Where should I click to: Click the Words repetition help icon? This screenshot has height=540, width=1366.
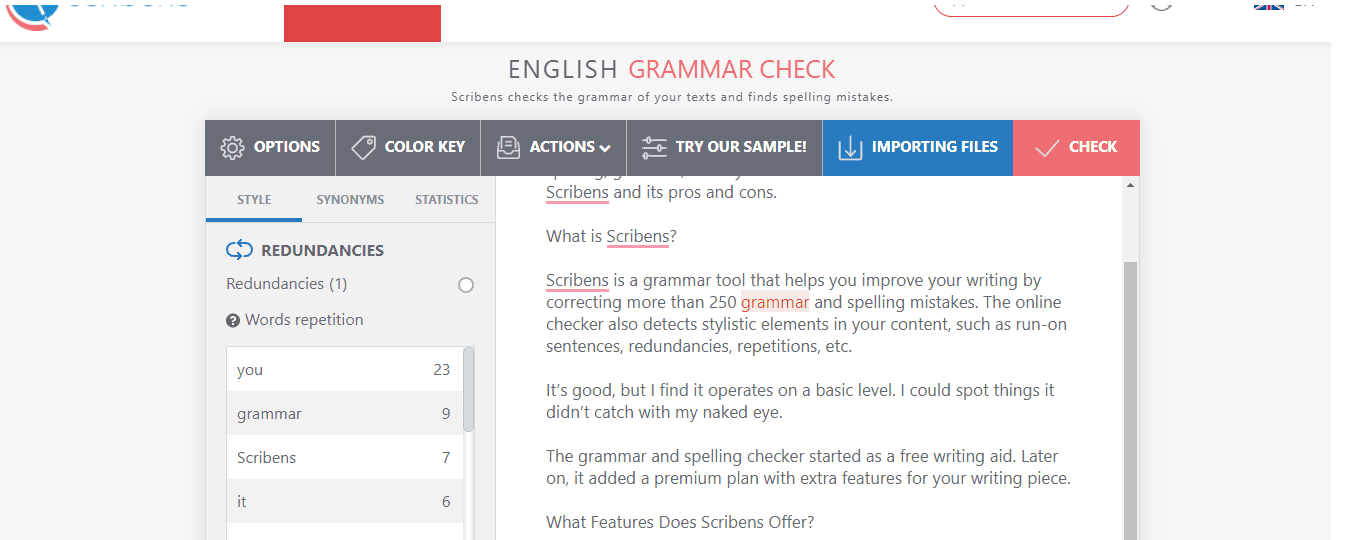pyautogui.click(x=233, y=321)
